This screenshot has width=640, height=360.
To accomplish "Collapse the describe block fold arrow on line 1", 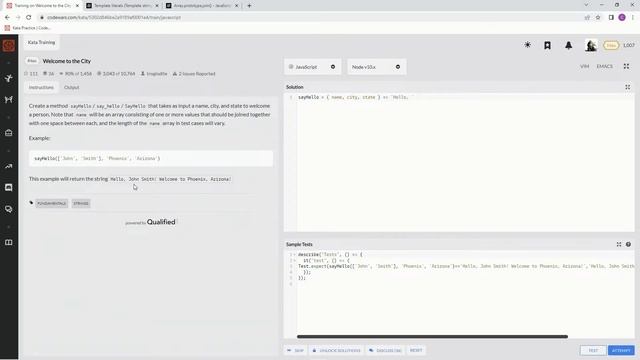I will (294, 255).
